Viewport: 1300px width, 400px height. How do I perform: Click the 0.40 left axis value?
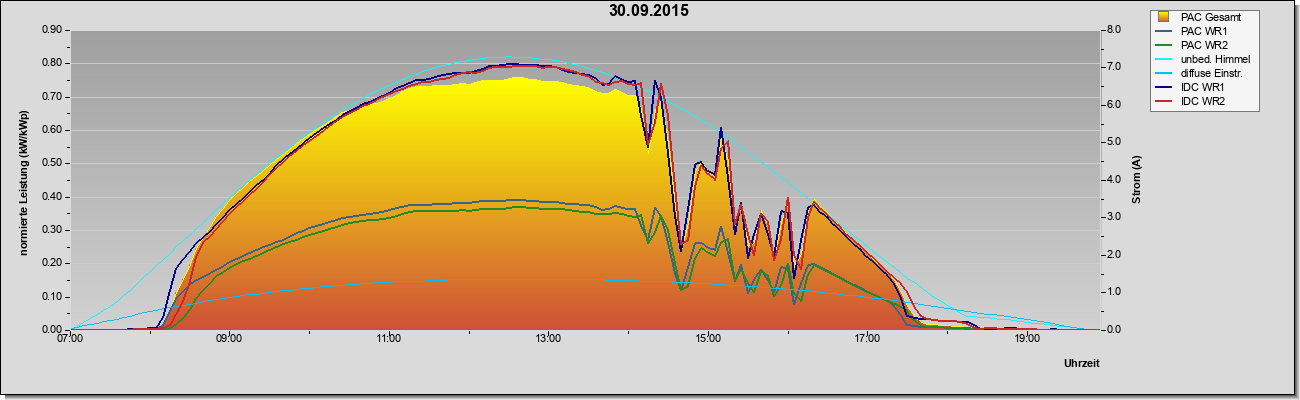click(x=52, y=197)
